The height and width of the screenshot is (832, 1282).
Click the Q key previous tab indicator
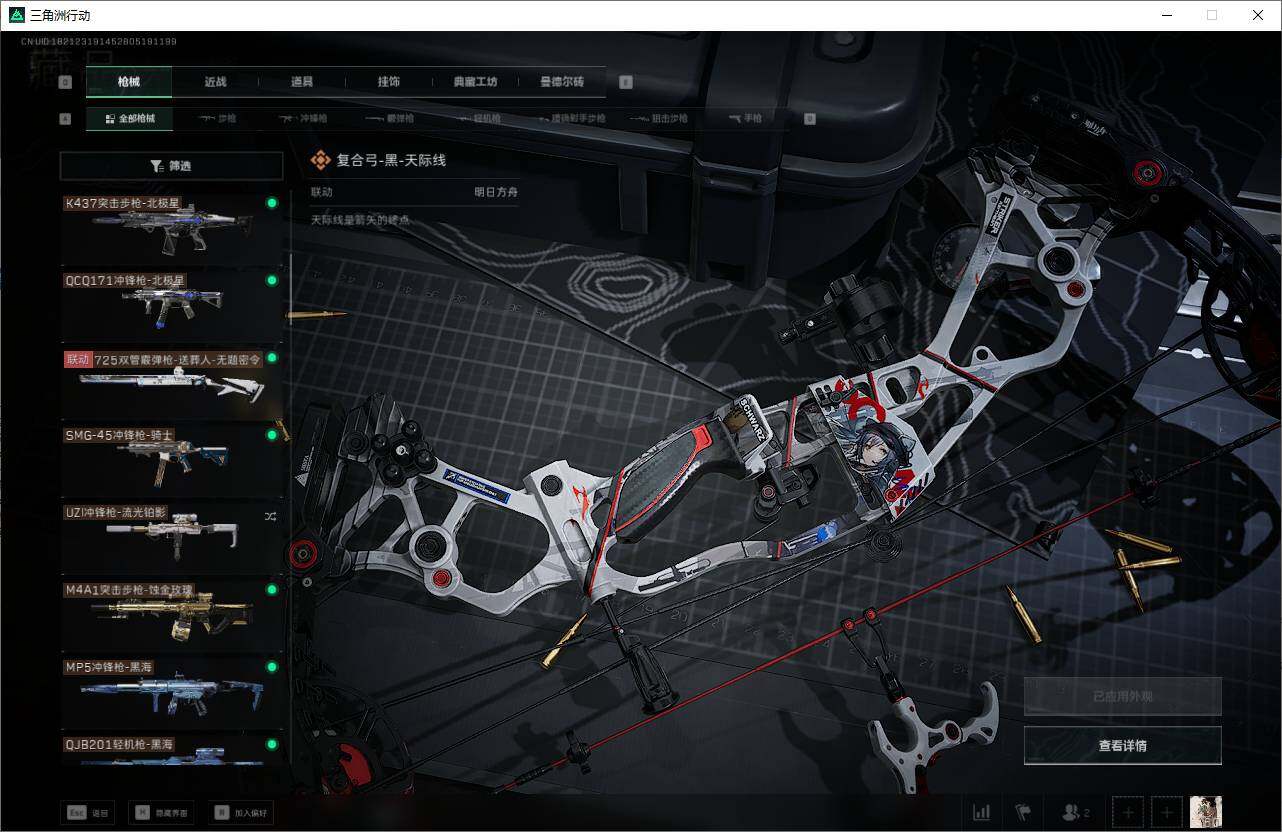(66, 83)
